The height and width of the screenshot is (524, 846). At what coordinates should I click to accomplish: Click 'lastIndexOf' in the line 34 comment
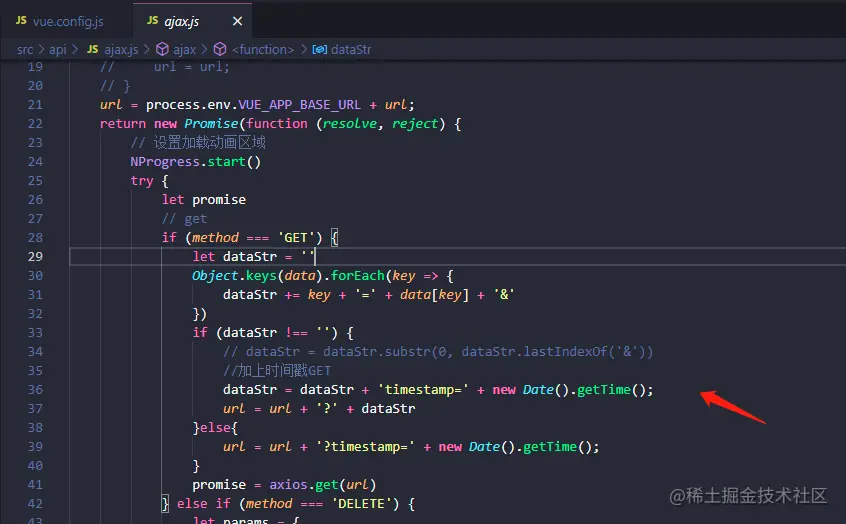pyautogui.click(x=565, y=352)
